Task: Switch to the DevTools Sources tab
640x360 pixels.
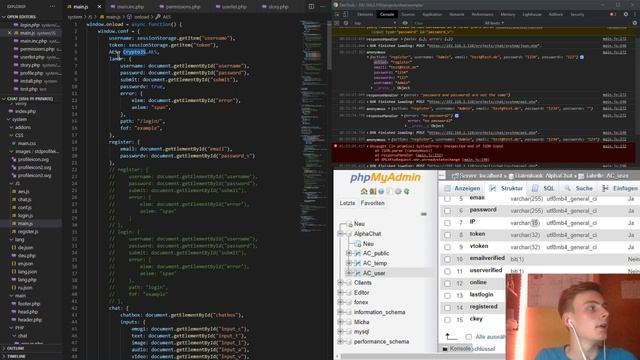Action: click(408, 14)
